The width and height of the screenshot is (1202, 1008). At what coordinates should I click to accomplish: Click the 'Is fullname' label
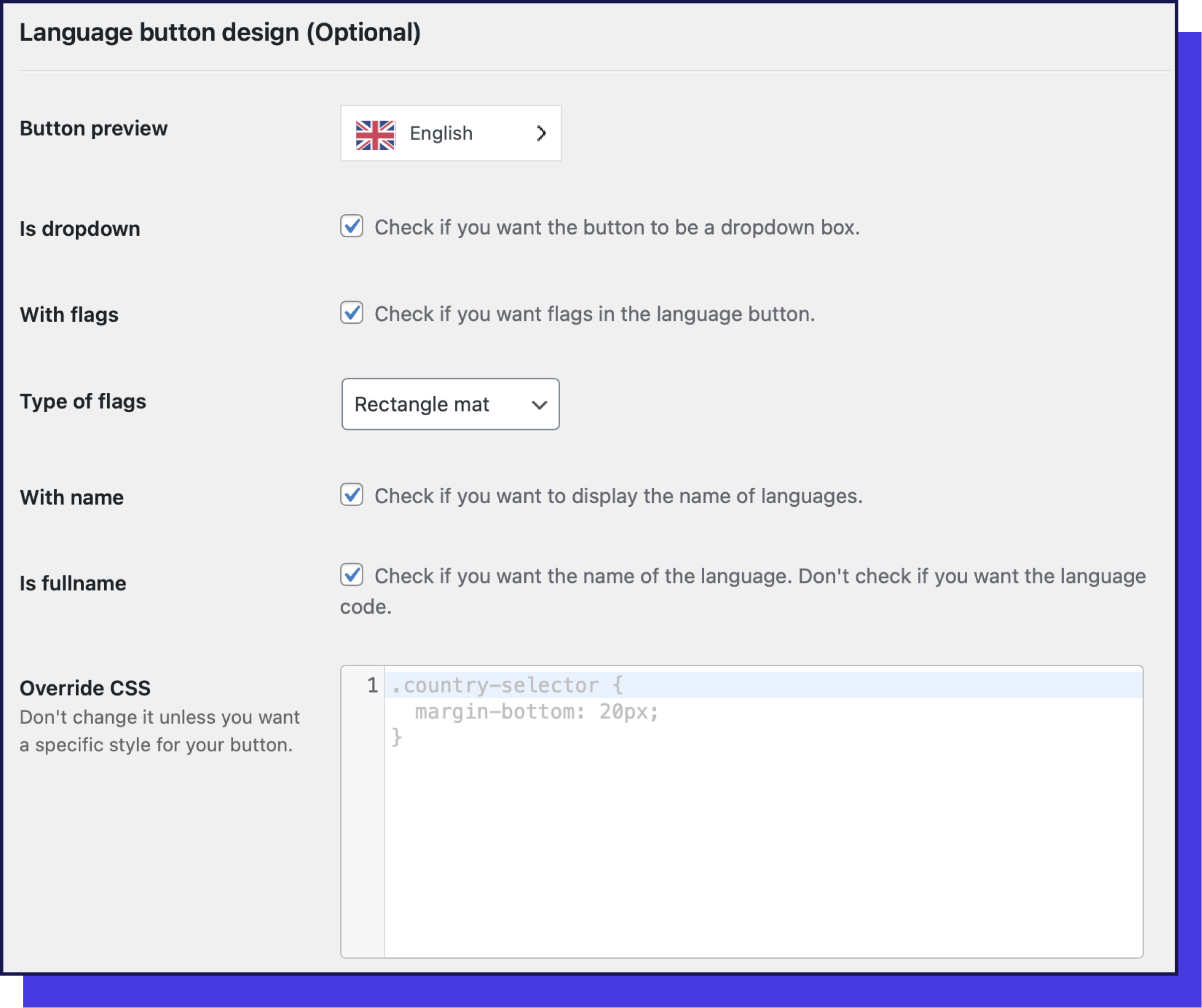coord(72,582)
